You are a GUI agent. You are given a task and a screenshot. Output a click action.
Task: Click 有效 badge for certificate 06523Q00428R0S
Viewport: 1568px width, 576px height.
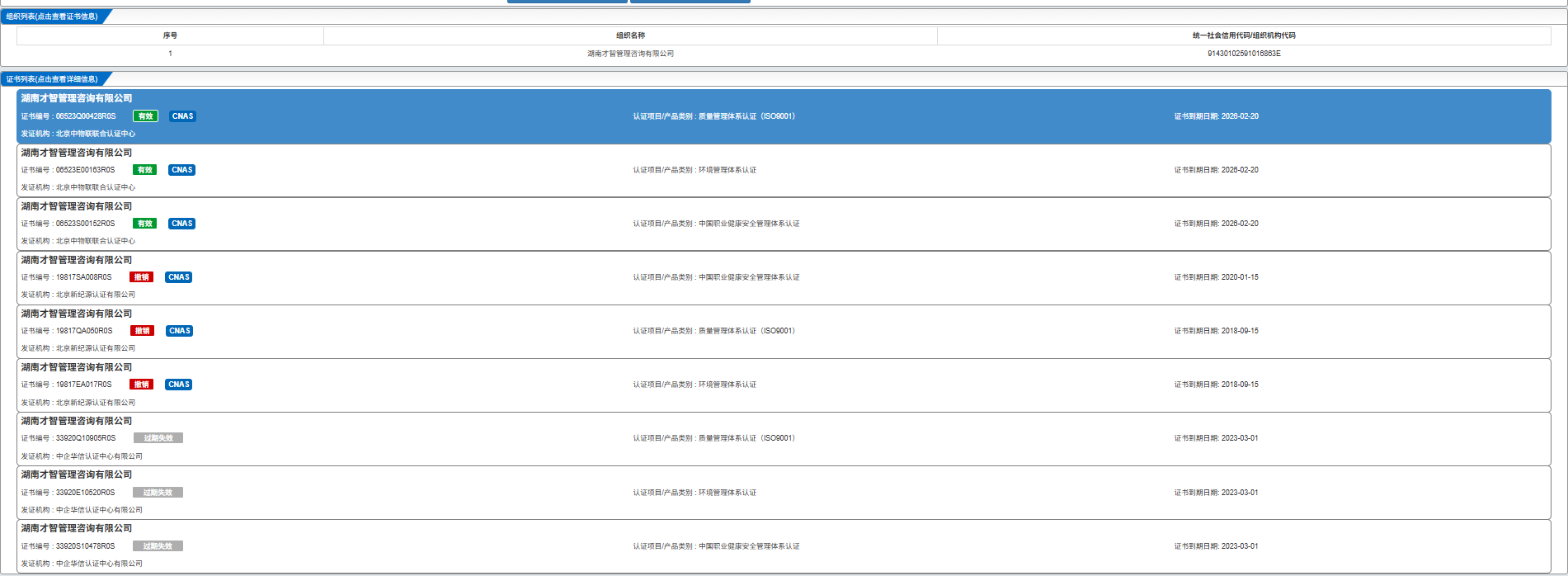coord(145,116)
